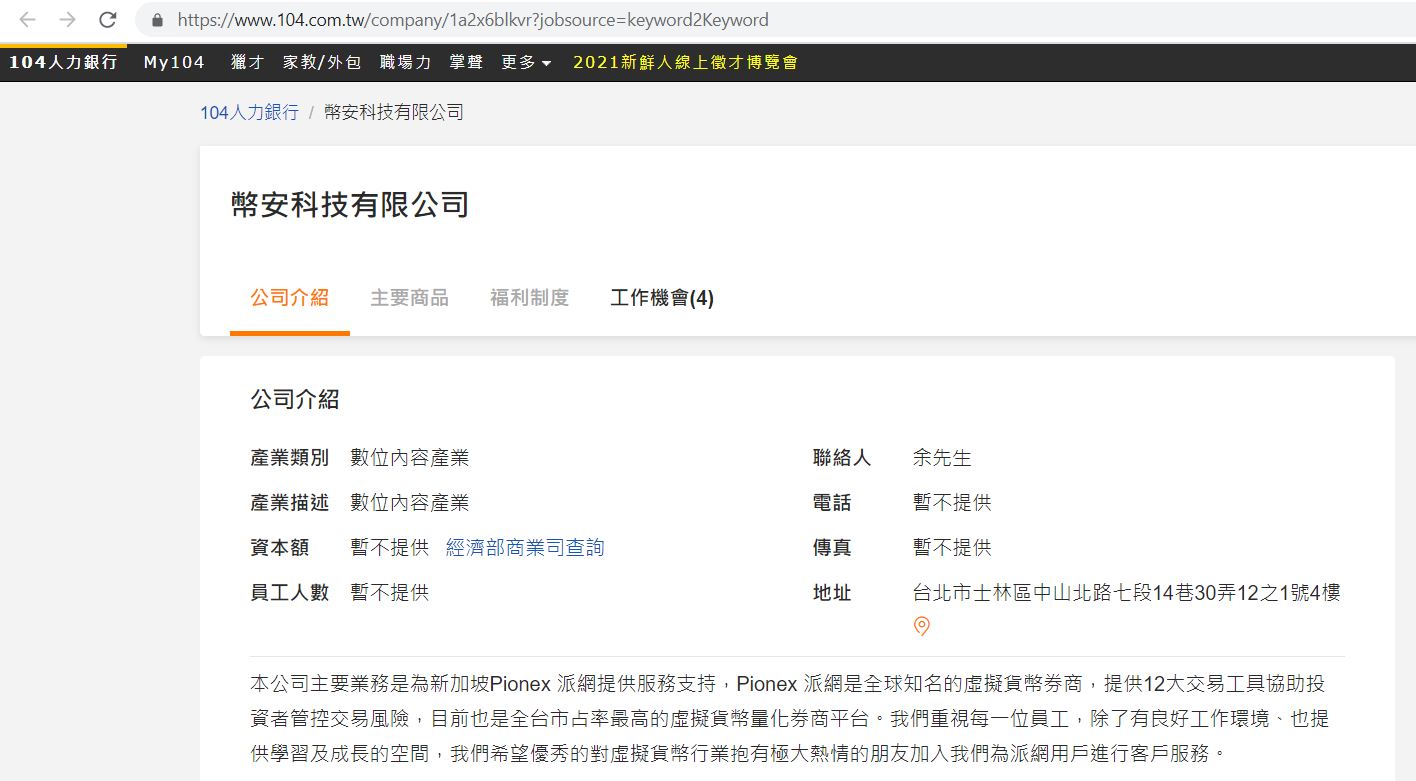Click the padlock site info icon
The image size is (1416, 781).
click(x=156, y=20)
